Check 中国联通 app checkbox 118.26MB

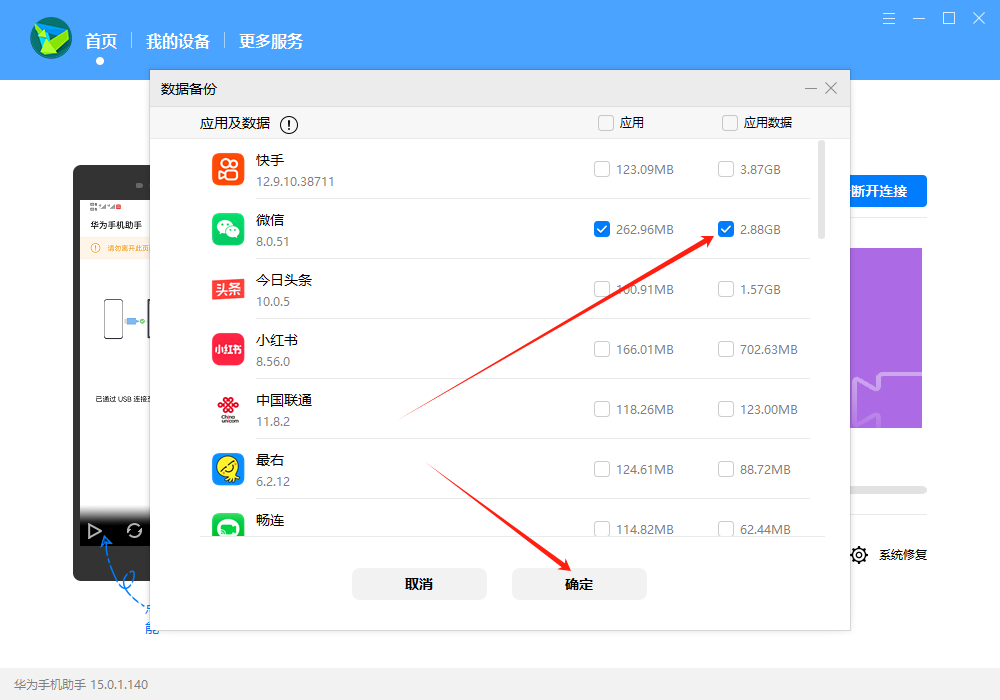(601, 409)
